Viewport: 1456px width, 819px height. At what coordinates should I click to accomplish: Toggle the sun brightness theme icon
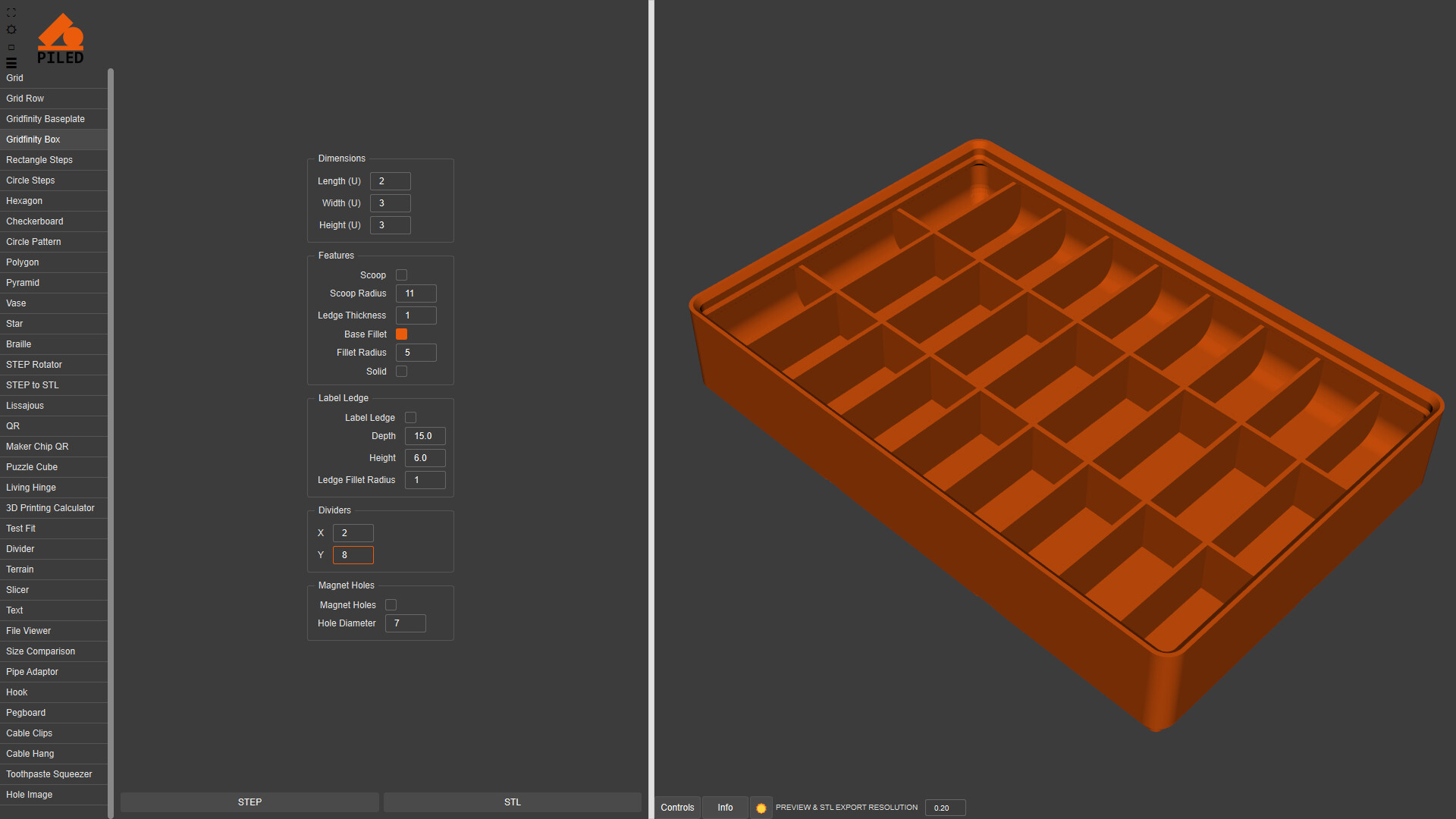(11, 30)
